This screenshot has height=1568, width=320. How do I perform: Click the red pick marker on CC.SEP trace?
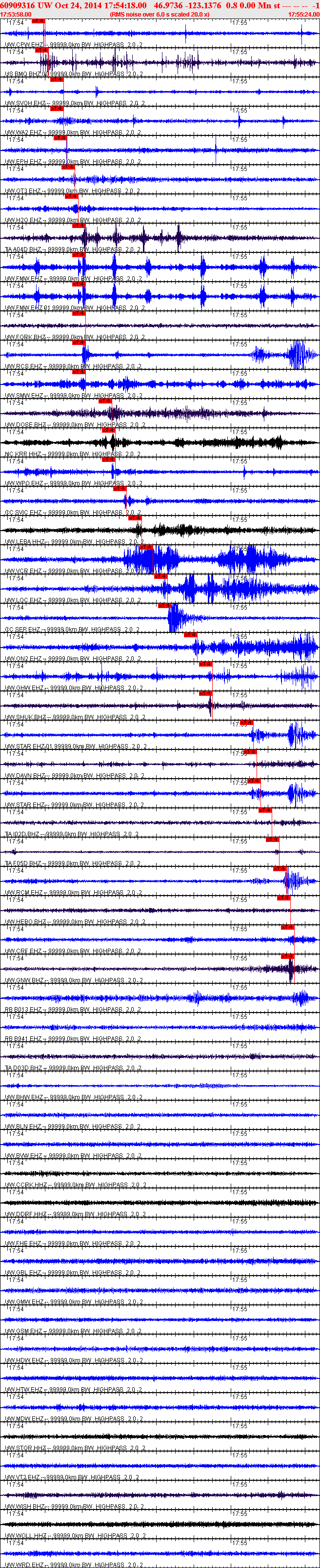coord(164,605)
